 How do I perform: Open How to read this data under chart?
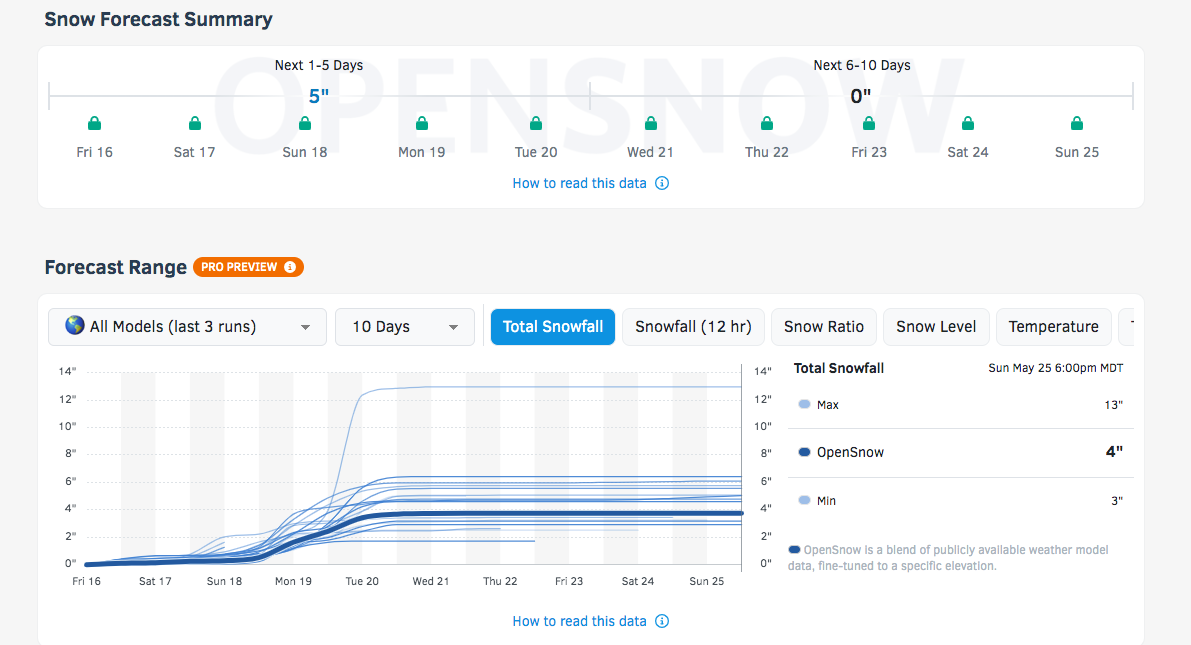[590, 621]
